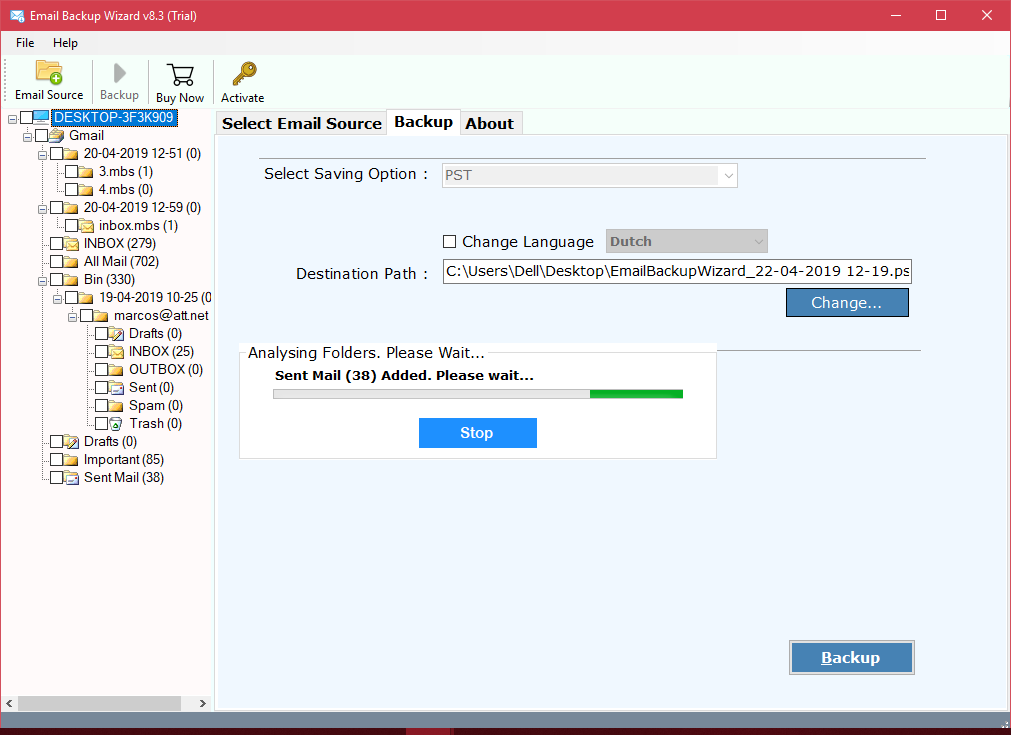Collapse the 20-04-2019 12-51 node

[43, 155]
